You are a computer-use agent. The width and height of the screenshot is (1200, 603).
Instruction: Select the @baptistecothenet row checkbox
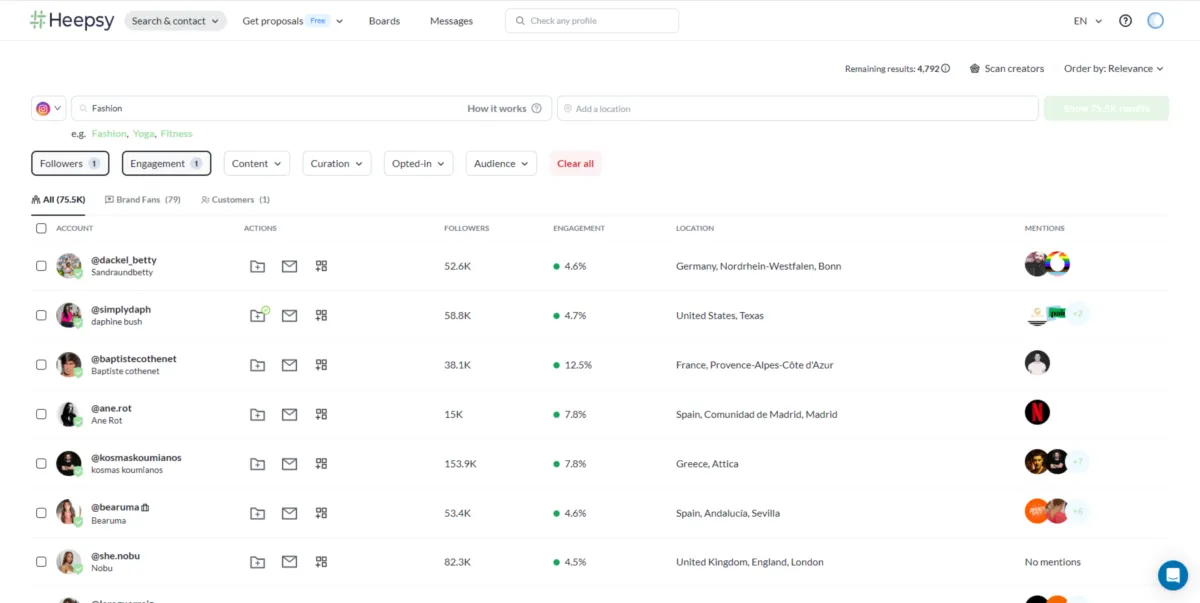point(41,365)
